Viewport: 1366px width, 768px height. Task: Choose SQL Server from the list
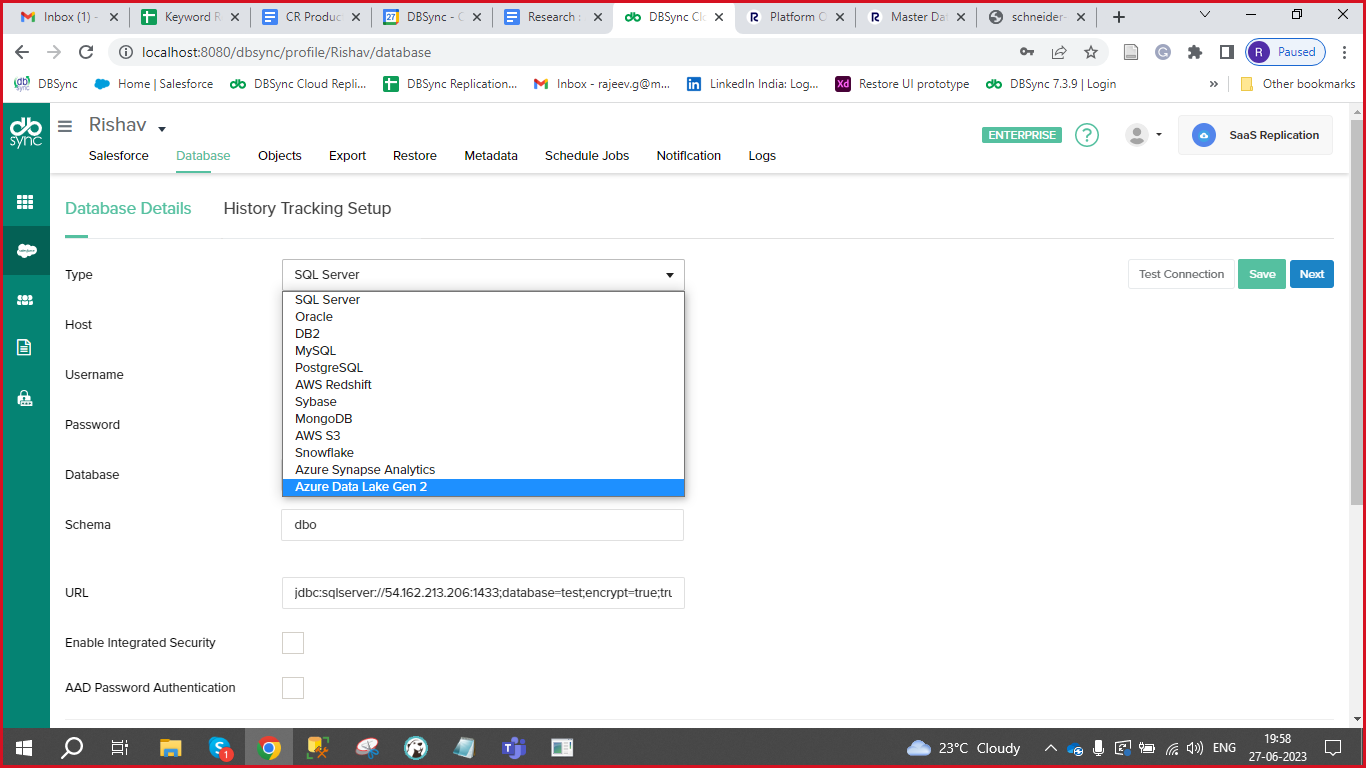(x=483, y=300)
